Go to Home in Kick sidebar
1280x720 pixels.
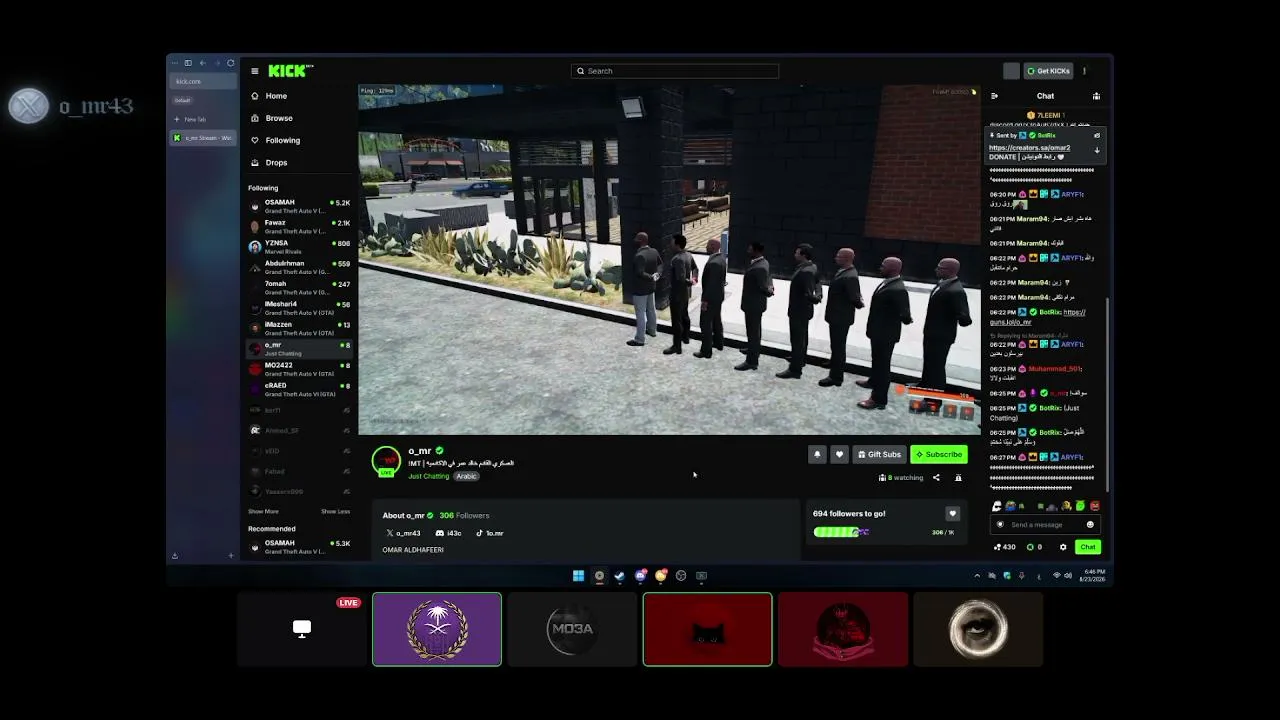pyautogui.click(x=269, y=96)
